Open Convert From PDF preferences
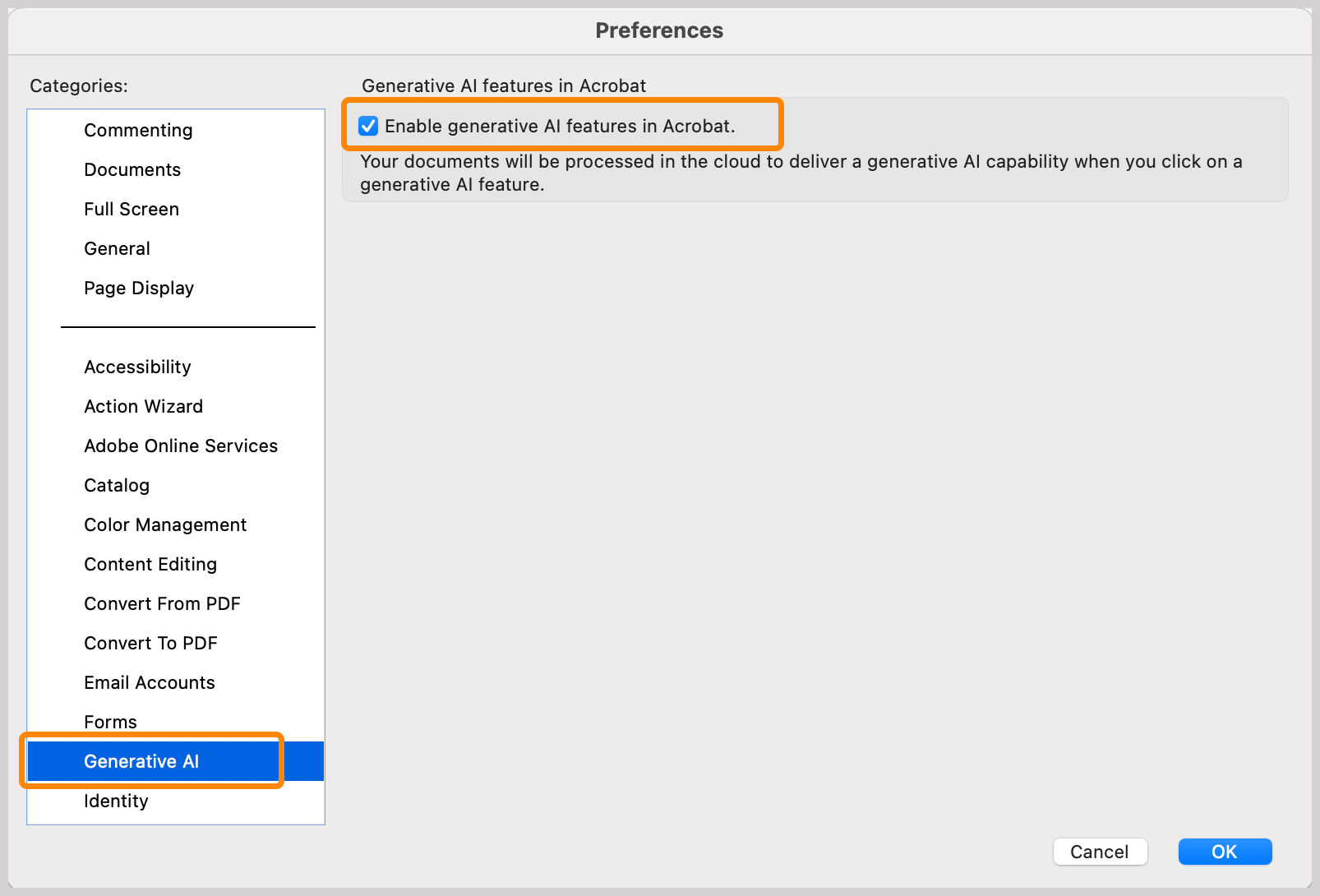 pyautogui.click(x=162, y=603)
